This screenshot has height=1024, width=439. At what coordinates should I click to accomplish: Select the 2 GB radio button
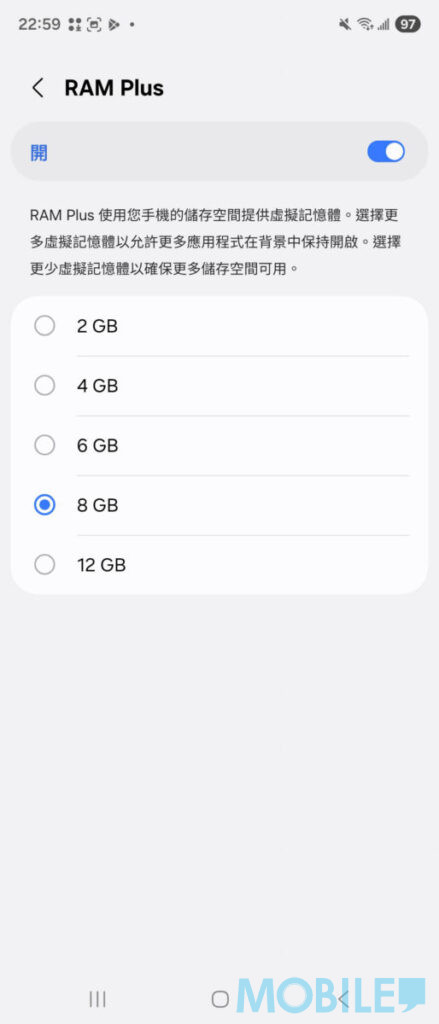click(44, 326)
